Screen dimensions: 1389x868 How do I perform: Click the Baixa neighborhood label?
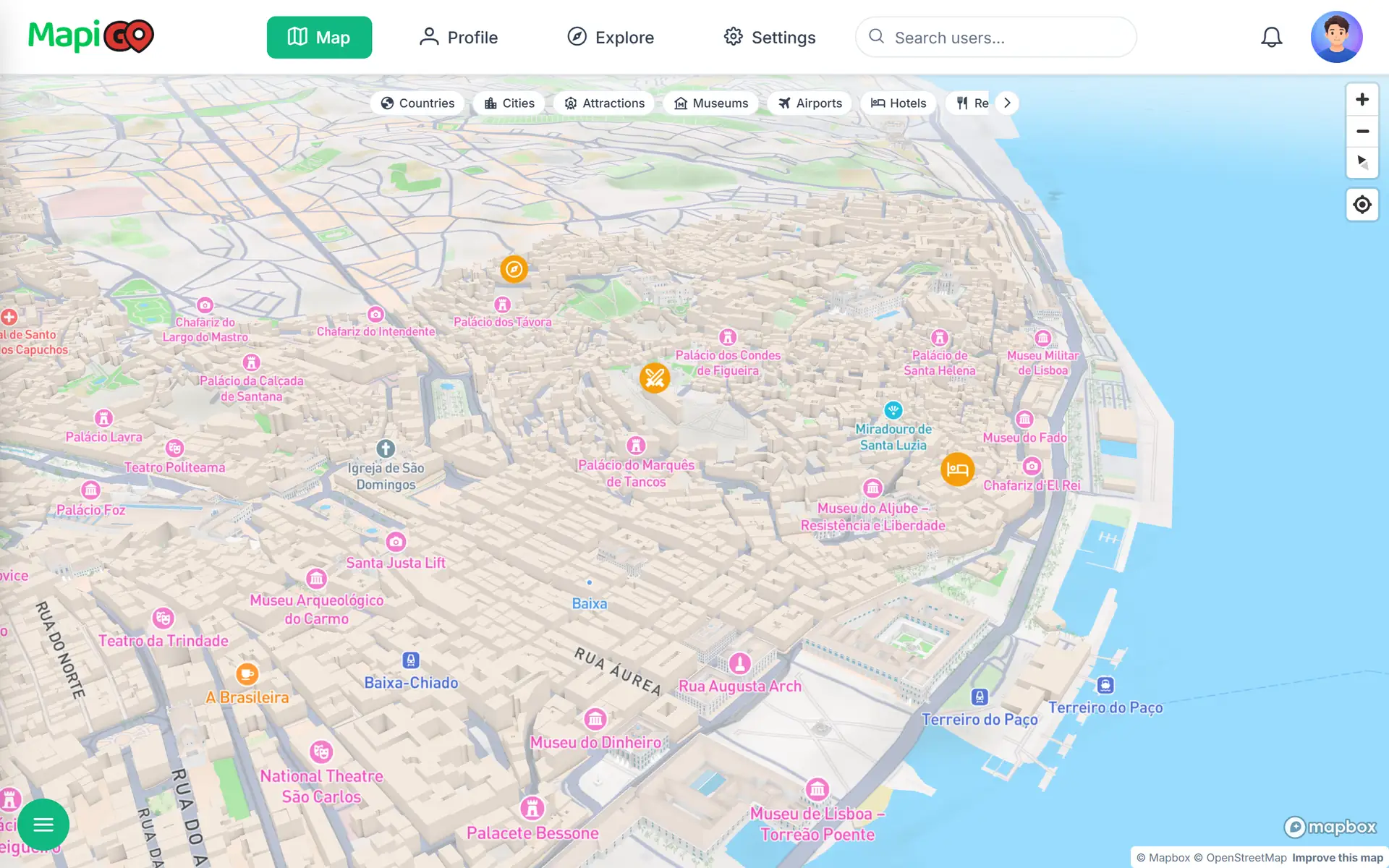[x=590, y=603]
